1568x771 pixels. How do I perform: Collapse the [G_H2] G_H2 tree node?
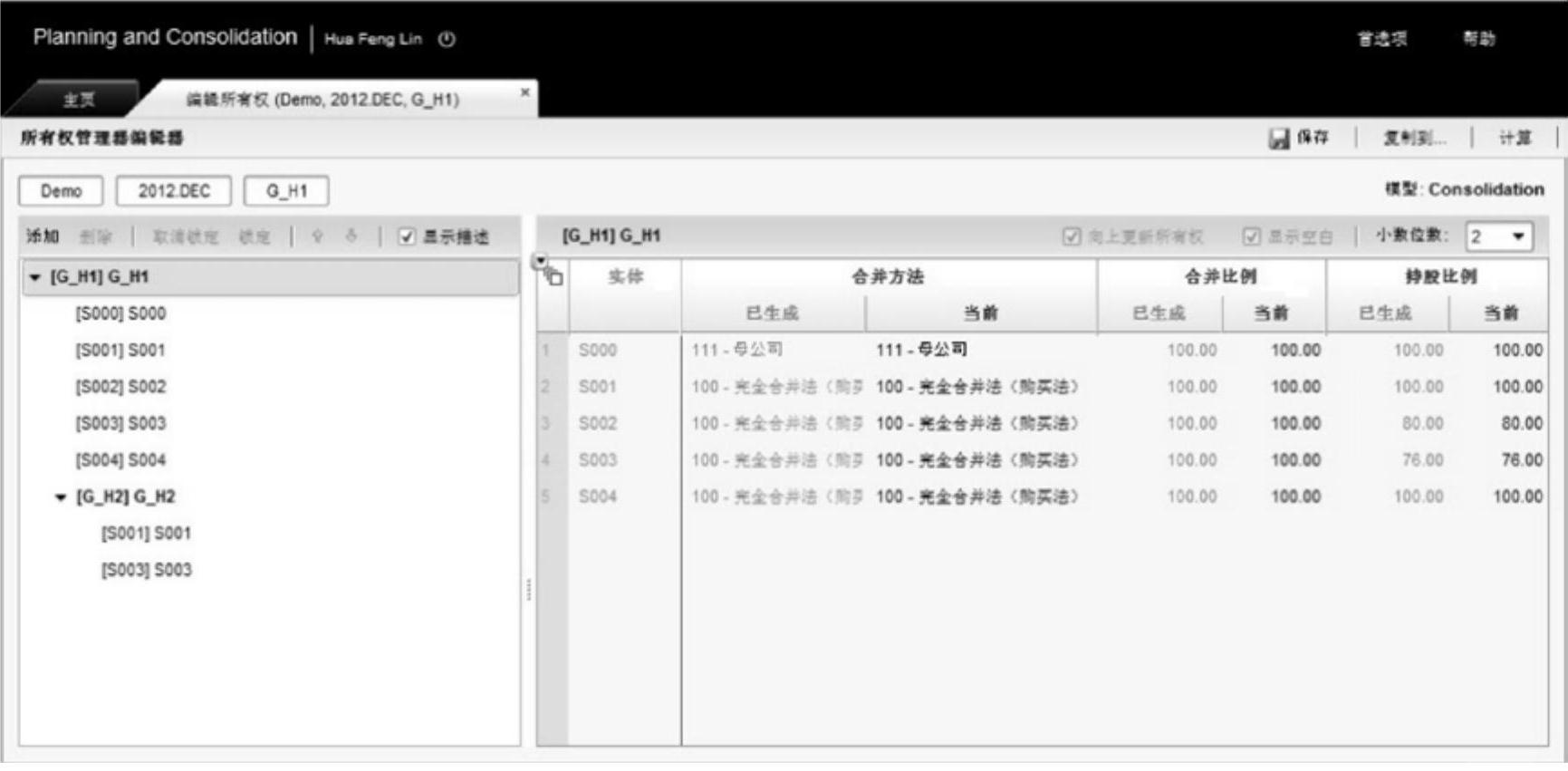(x=61, y=497)
